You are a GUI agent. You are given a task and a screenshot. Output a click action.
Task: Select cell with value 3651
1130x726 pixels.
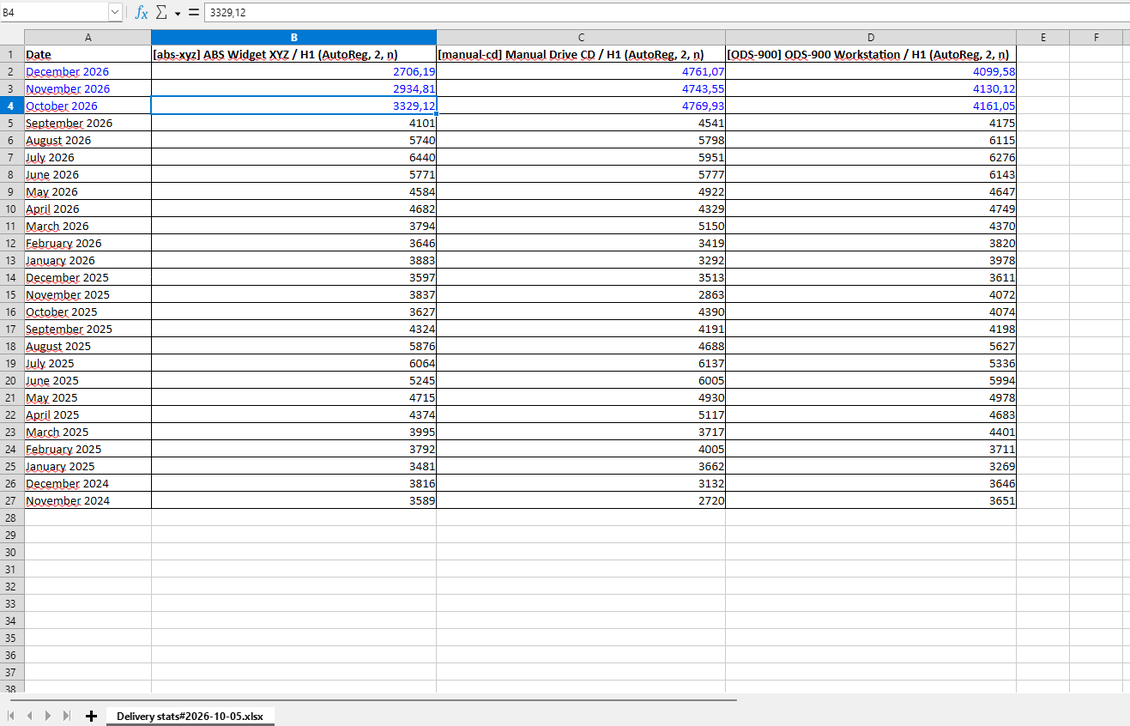click(x=871, y=500)
